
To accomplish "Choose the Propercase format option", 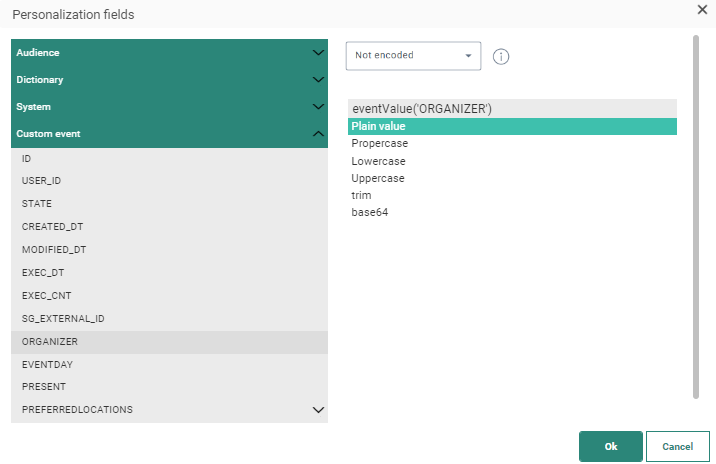I will click(380, 144).
